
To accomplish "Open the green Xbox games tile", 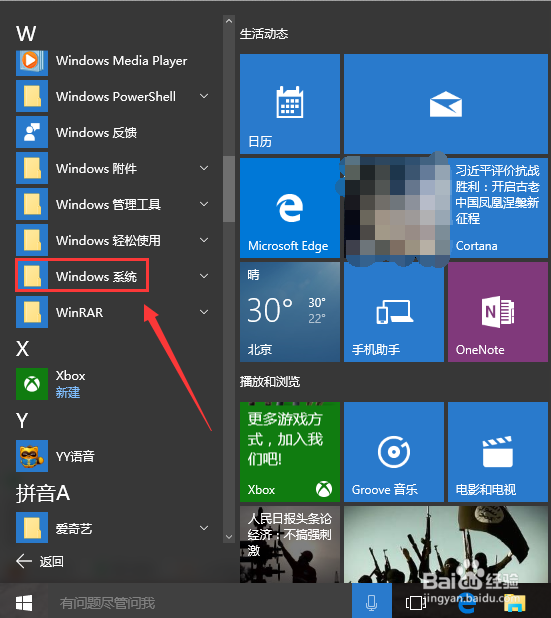I will 290,452.
